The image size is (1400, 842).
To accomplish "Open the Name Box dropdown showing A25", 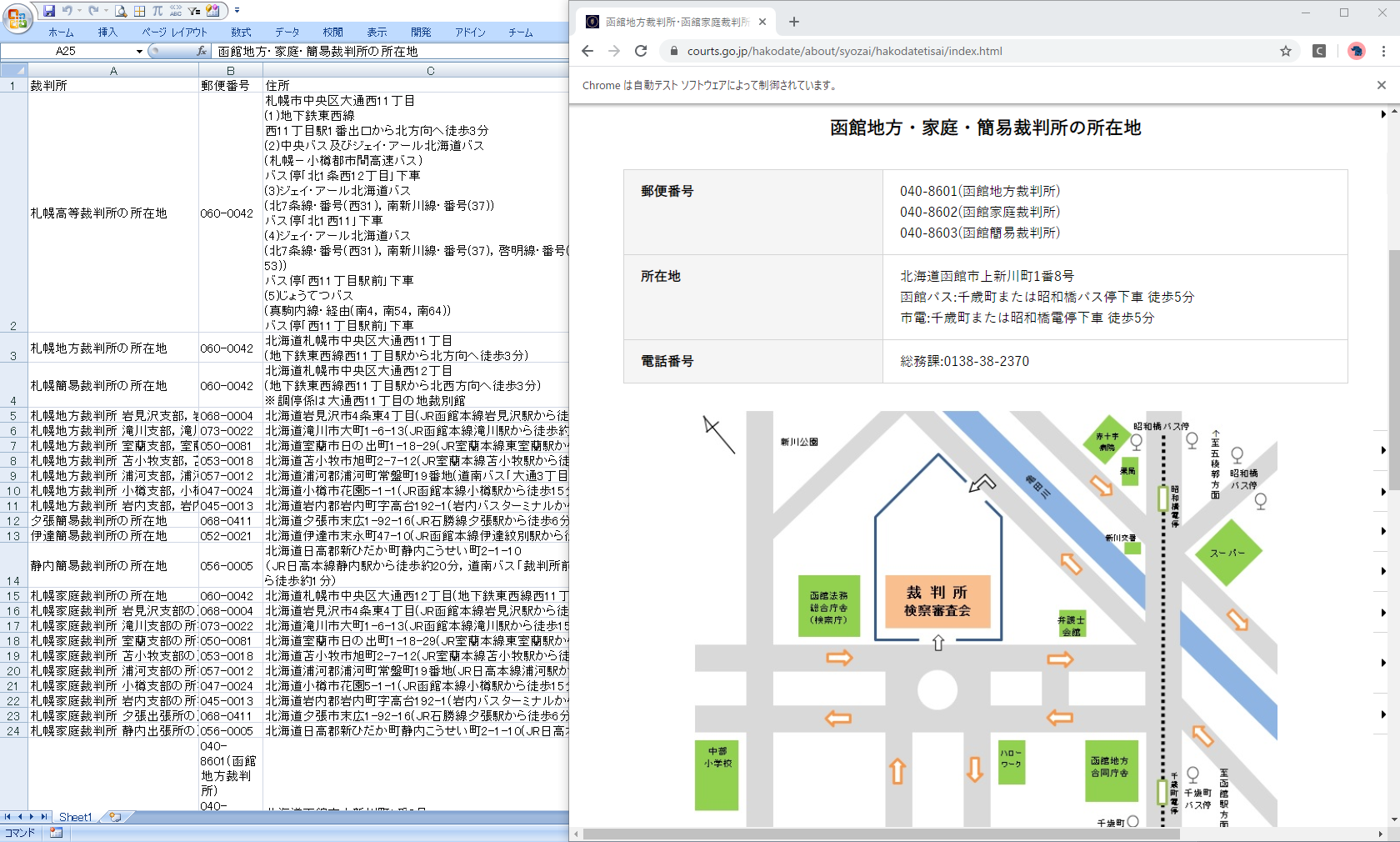I will click(x=139, y=51).
